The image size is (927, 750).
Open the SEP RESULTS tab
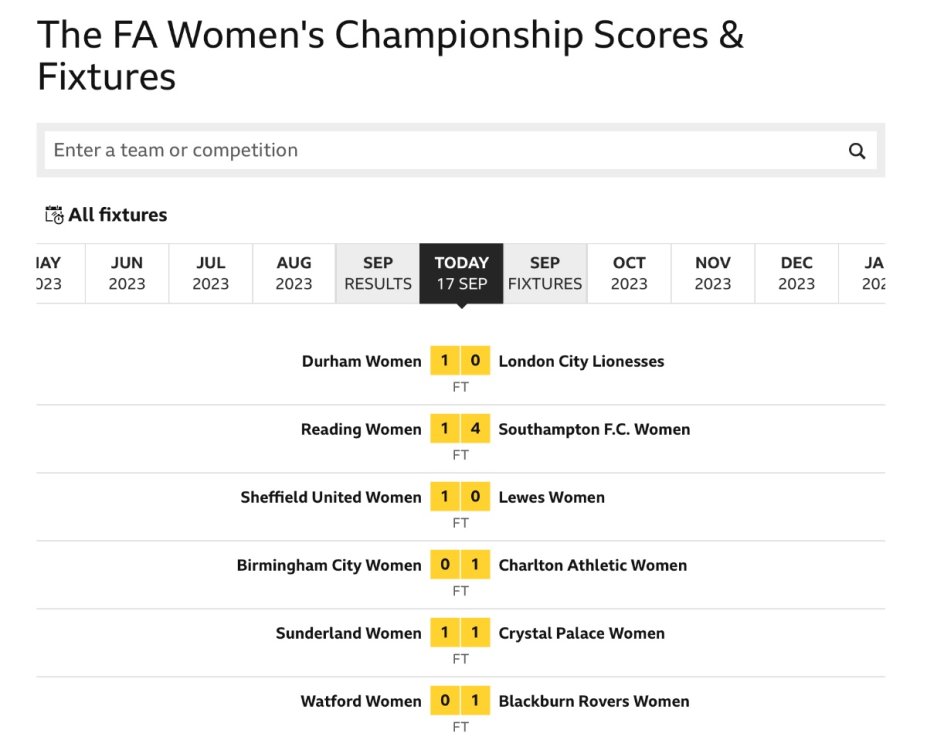tap(378, 273)
